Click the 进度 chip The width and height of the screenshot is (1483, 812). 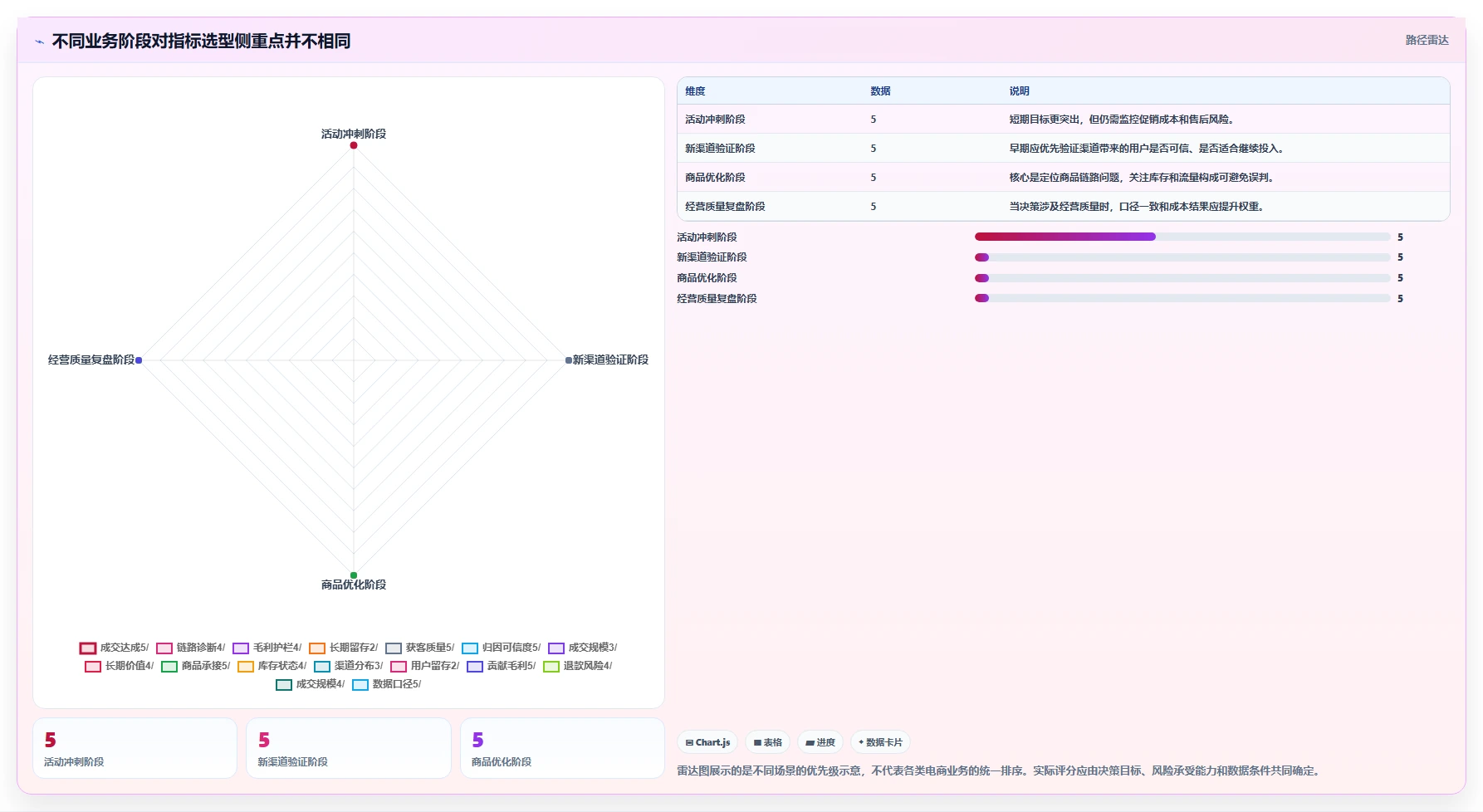click(820, 742)
